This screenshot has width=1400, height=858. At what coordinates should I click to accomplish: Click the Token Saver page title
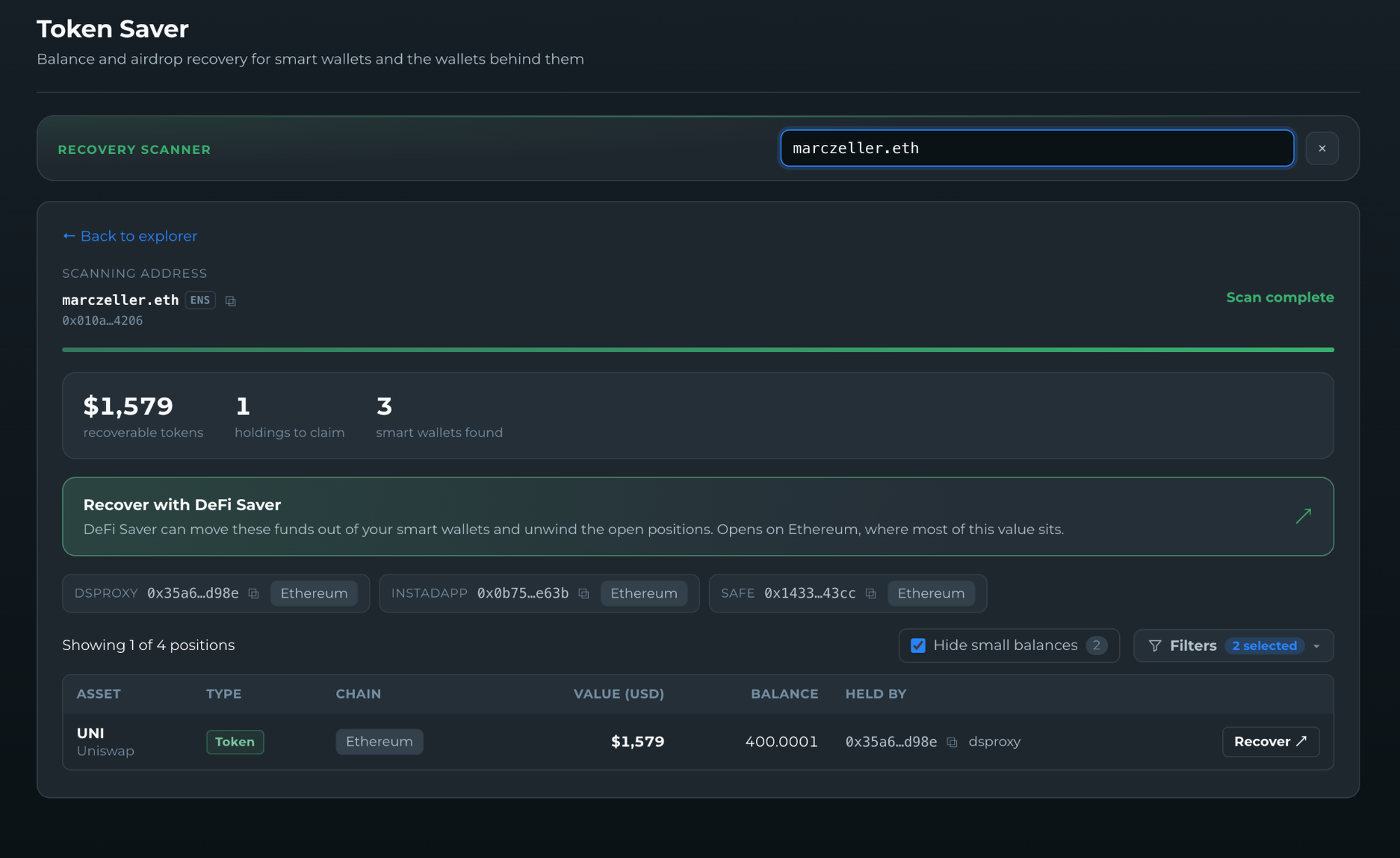click(113, 29)
